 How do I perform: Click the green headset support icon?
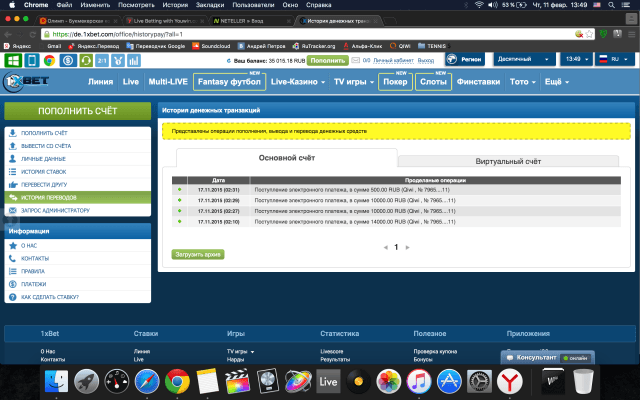86,60
